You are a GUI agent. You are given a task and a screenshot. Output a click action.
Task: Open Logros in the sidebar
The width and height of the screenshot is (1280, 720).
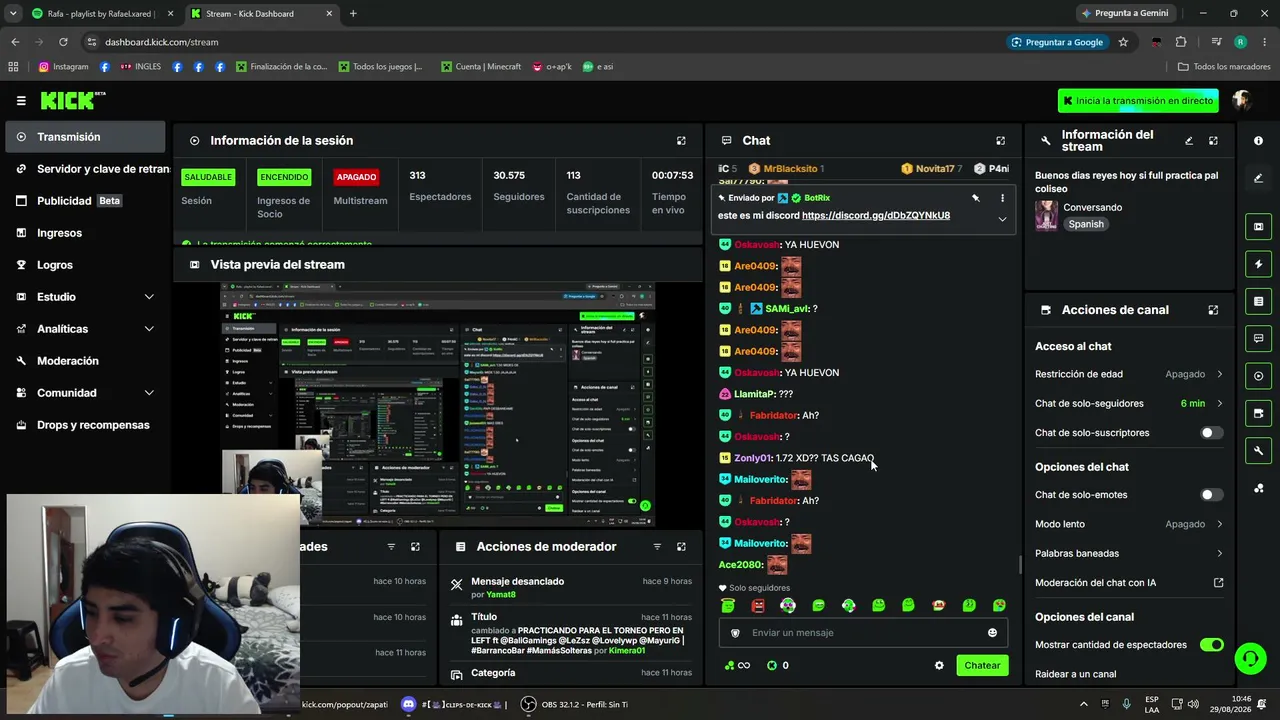tap(85, 265)
